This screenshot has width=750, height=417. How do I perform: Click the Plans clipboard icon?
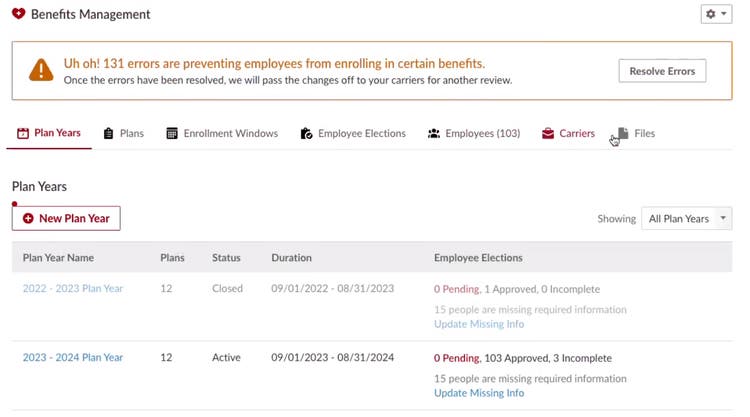point(109,133)
